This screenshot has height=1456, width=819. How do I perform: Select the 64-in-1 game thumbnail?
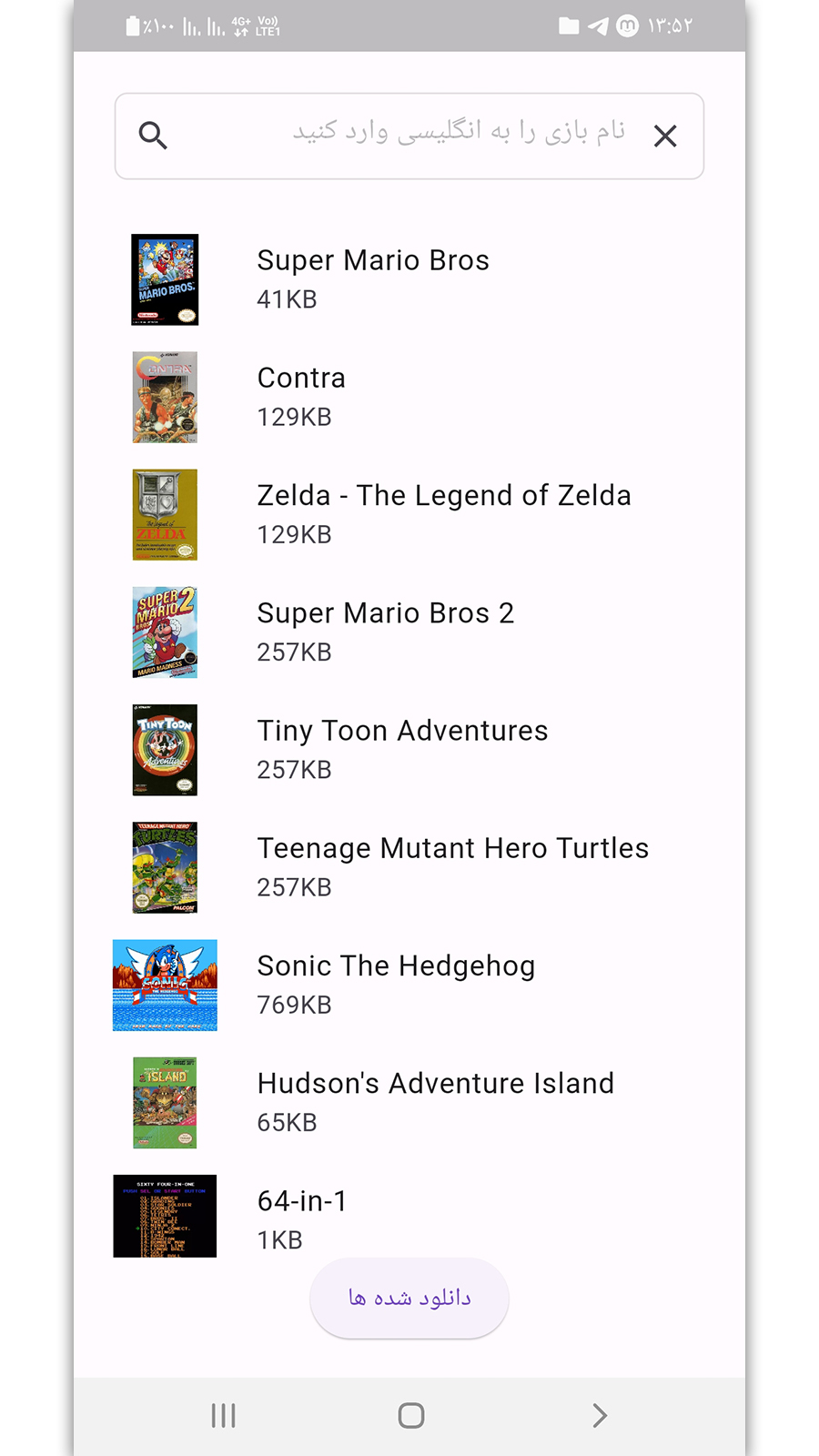point(165,1216)
